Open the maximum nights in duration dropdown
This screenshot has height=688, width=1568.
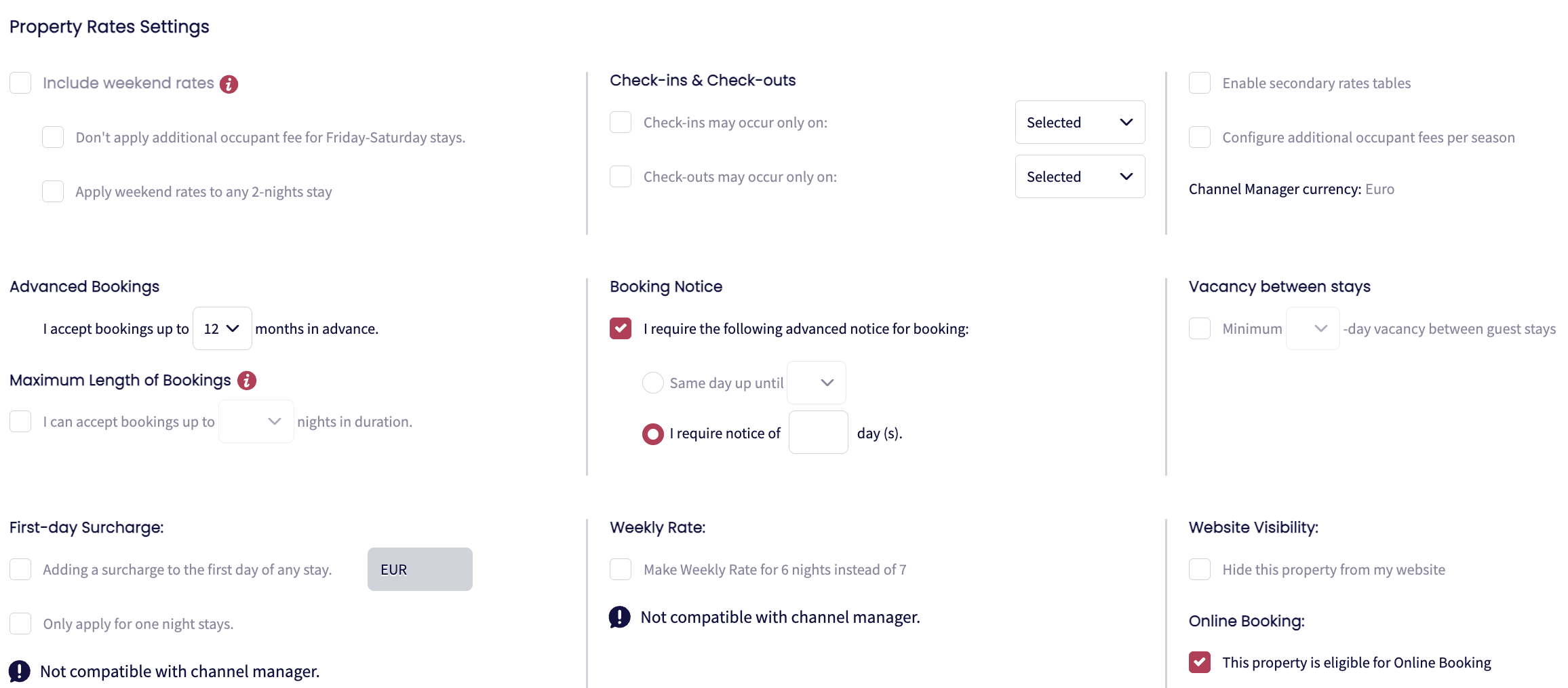(x=256, y=421)
